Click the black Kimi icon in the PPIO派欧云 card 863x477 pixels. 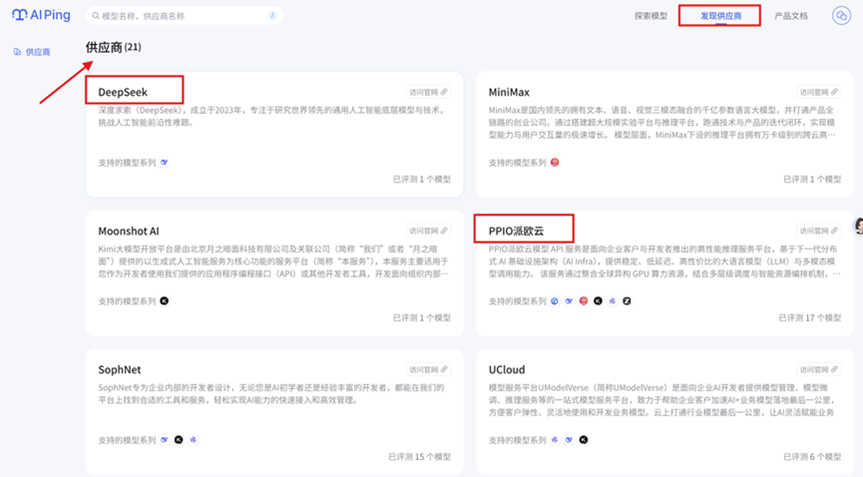tap(598, 301)
